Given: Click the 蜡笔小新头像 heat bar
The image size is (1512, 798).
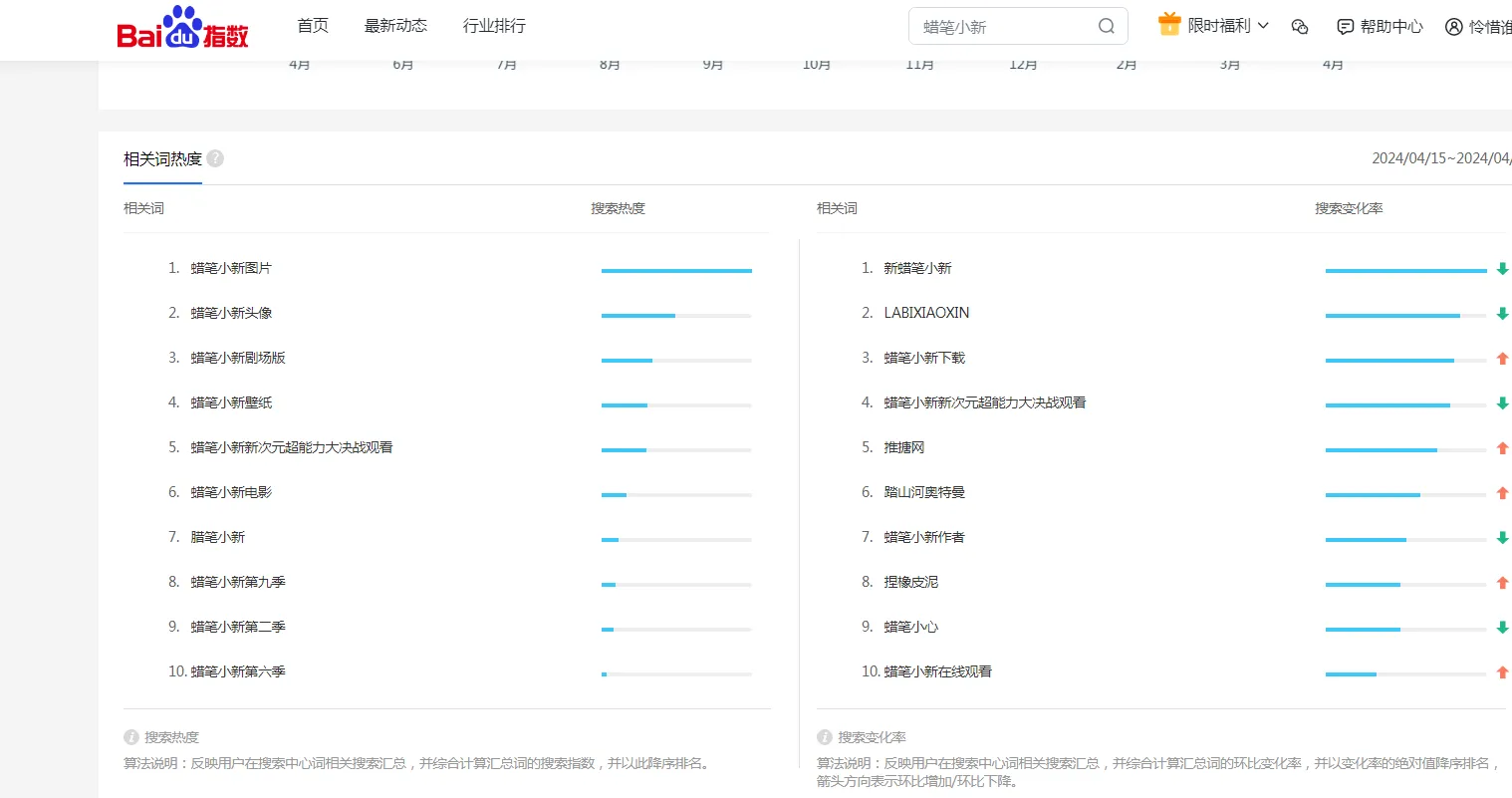Looking at the screenshot, I should (676, 316).
